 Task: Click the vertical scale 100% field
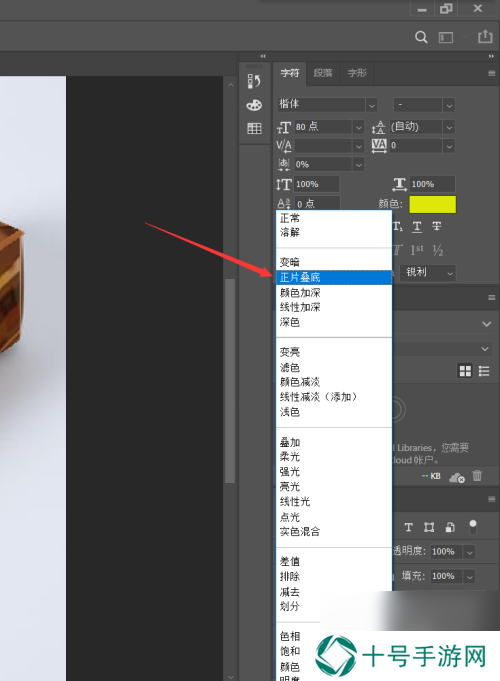[x=317, y=184]
